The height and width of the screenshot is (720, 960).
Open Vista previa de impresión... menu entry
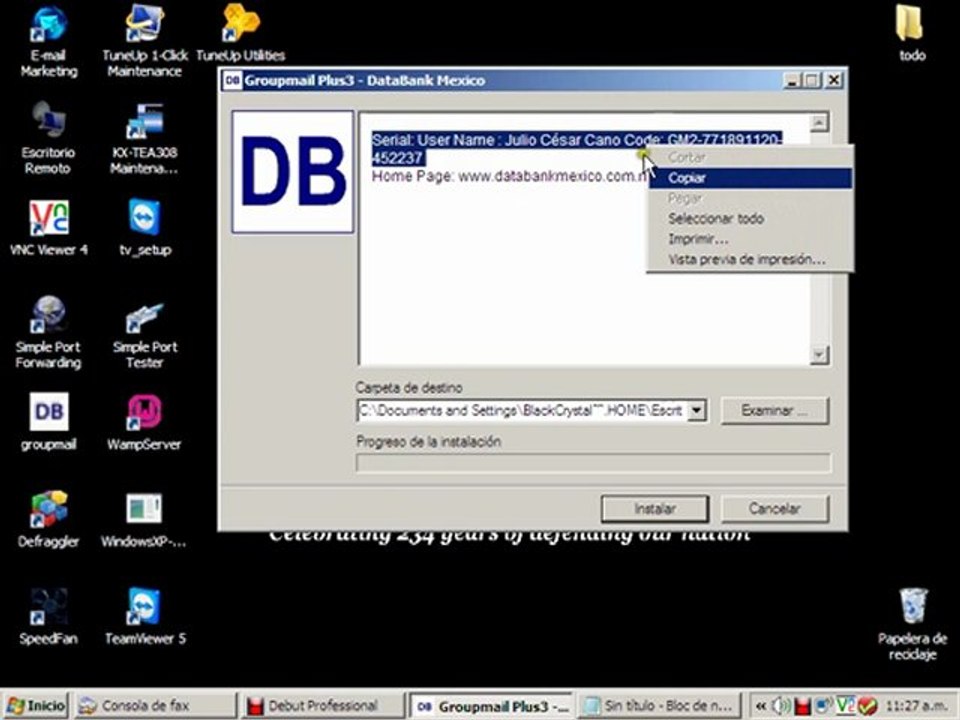[750, 259]
